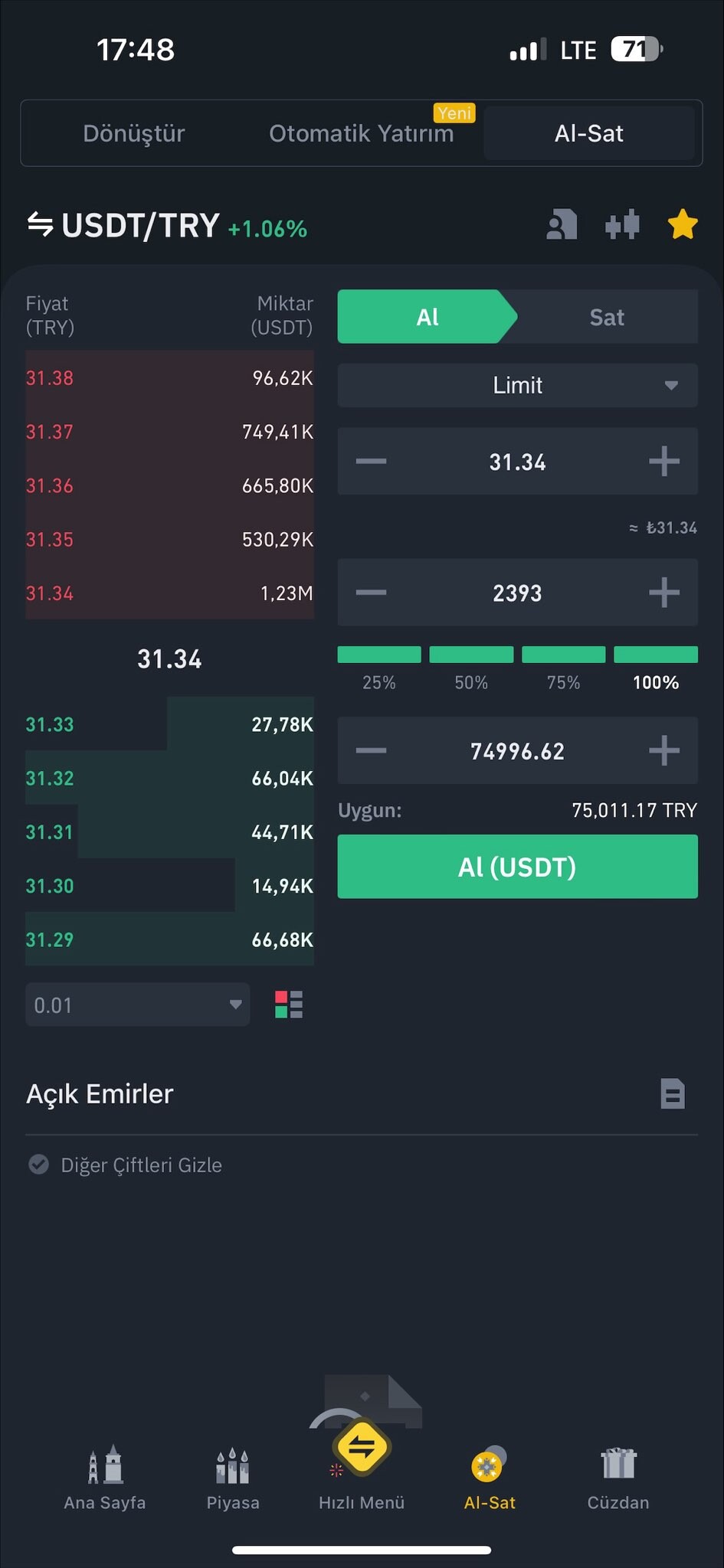Open the Otomatik Yatırım tab
The height and width of the screenshot is (1568, 724).
362,133
